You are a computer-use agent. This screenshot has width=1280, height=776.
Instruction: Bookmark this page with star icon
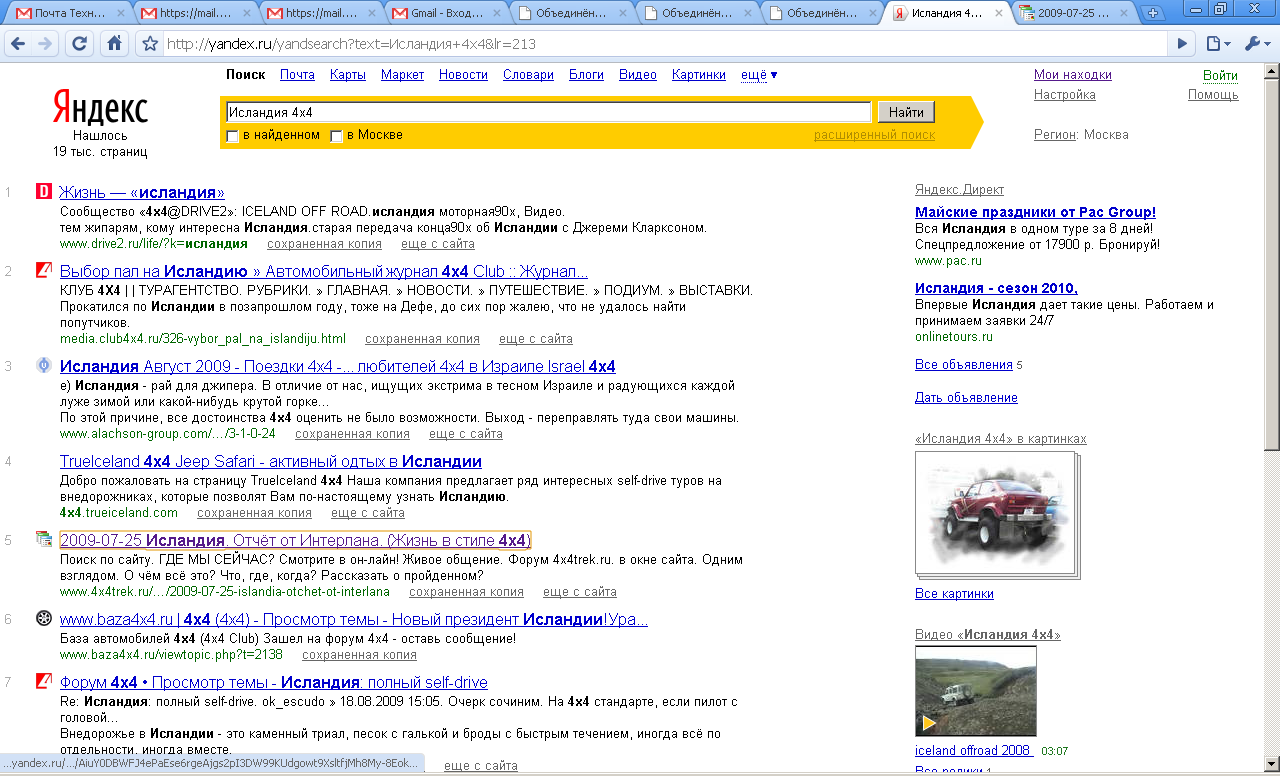pos(150,44)
